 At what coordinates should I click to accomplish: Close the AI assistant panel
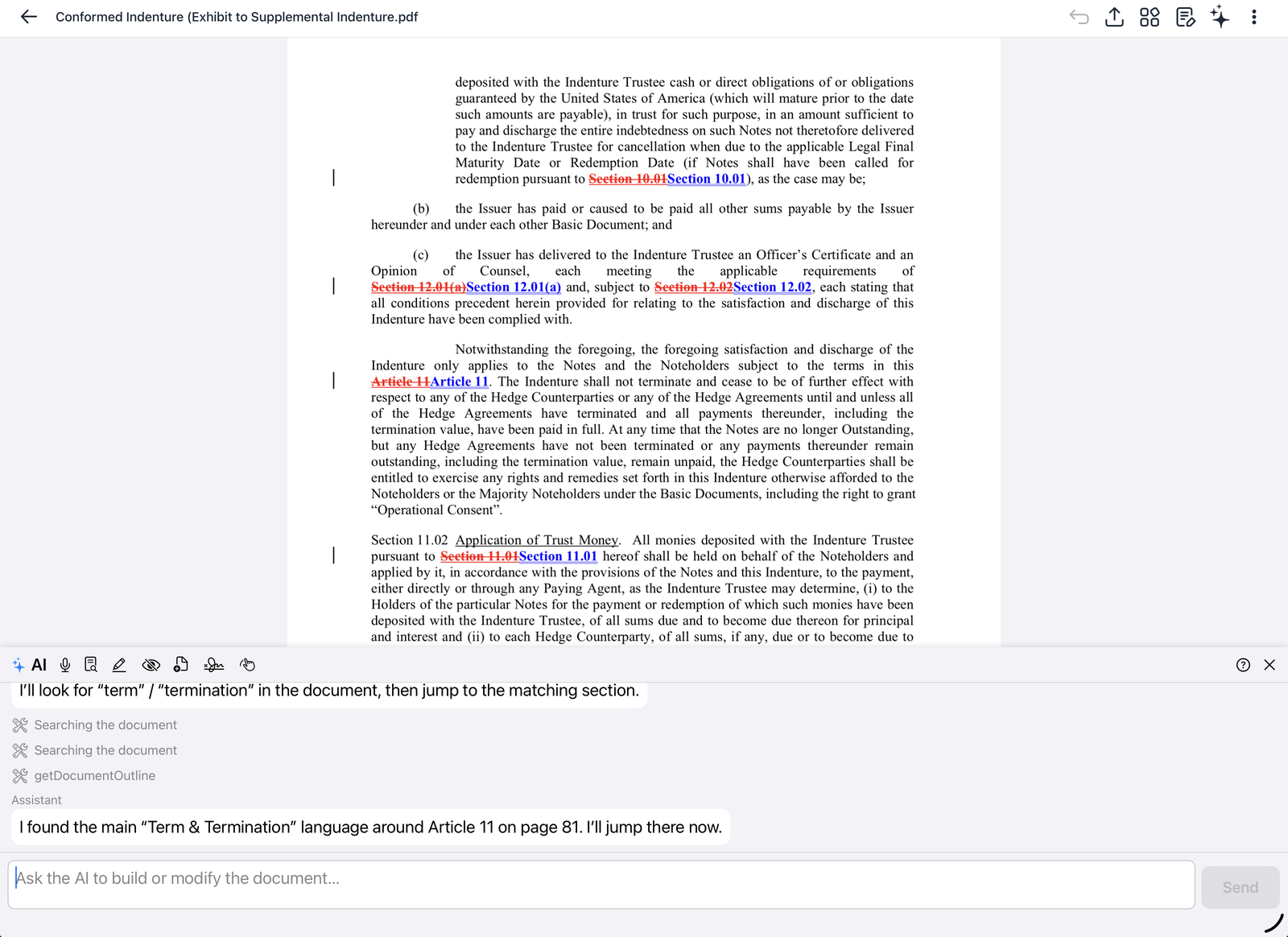[1269, 665]
